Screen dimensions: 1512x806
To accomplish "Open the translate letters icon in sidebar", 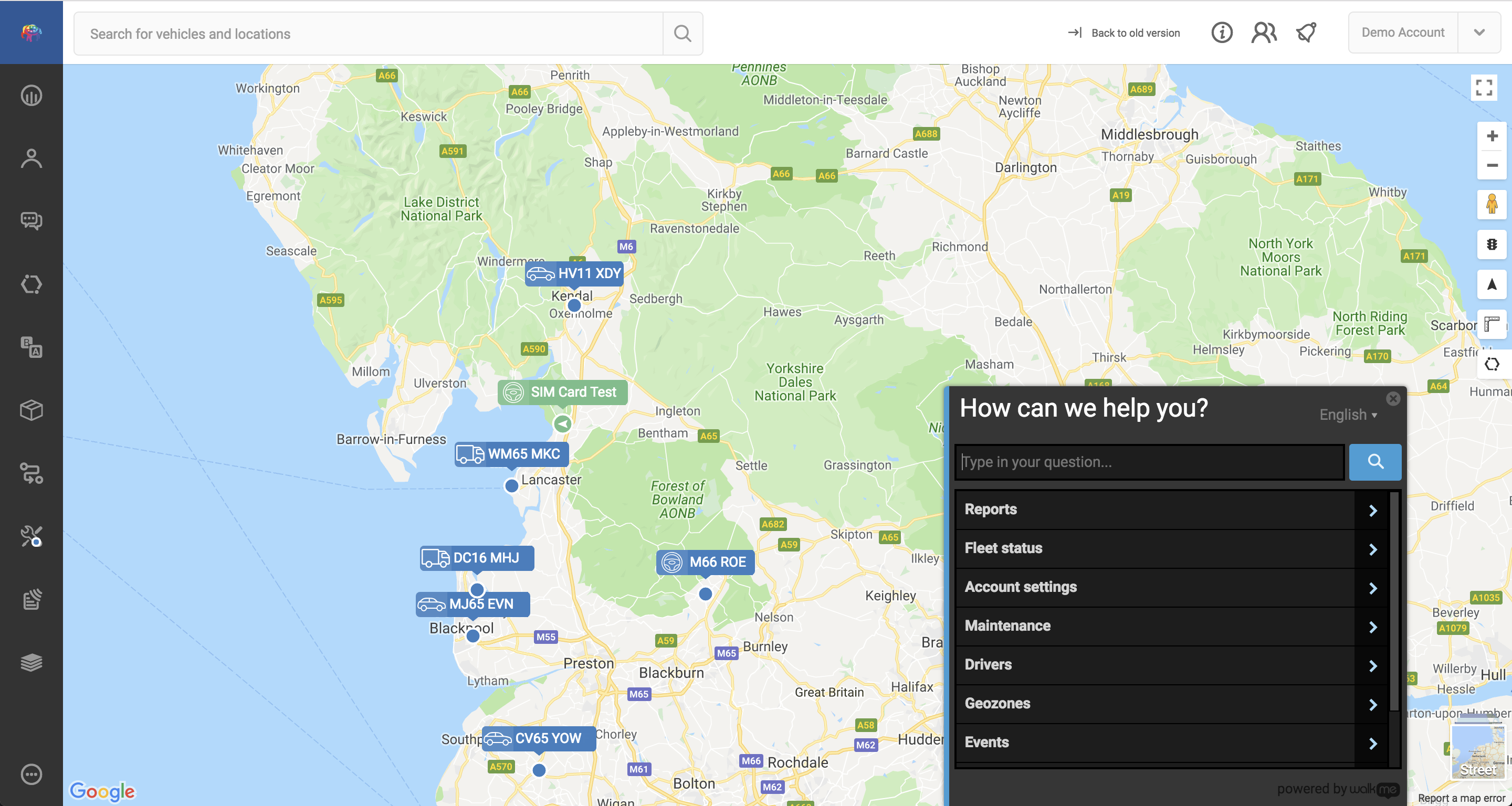I will point(31,347).
